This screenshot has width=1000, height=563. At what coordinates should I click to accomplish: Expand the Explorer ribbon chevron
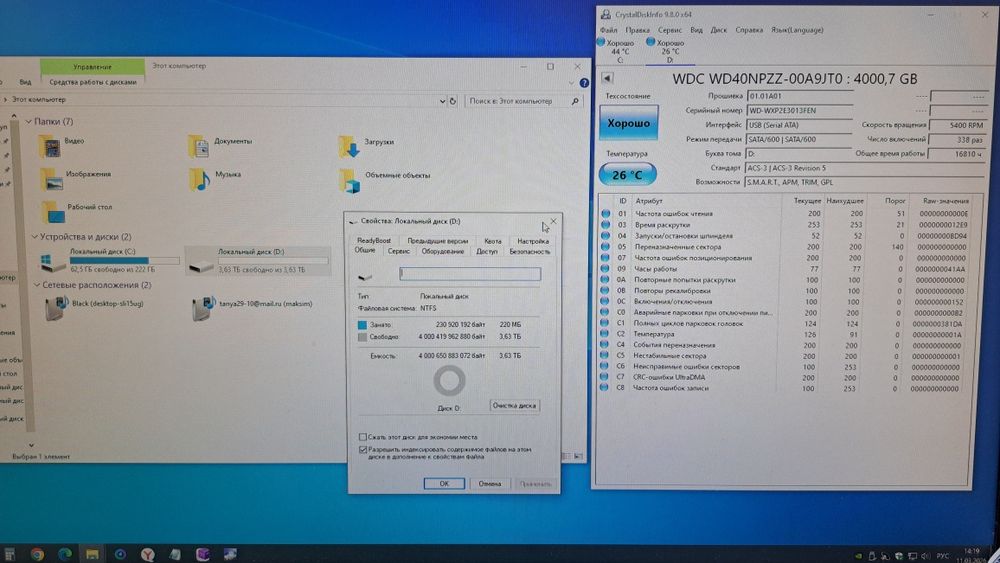click(571, 83)
